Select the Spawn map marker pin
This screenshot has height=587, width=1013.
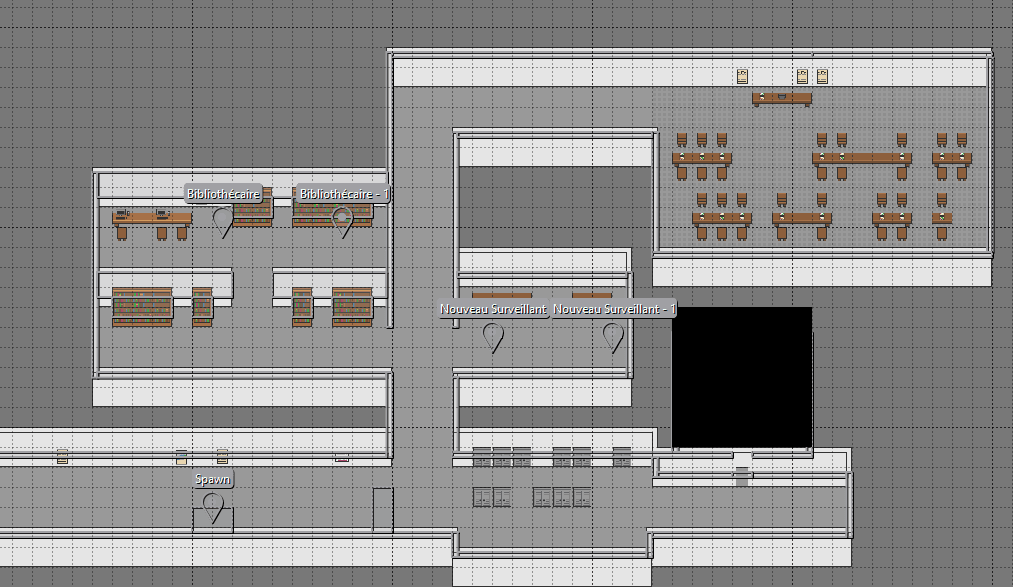coord(213,508)
